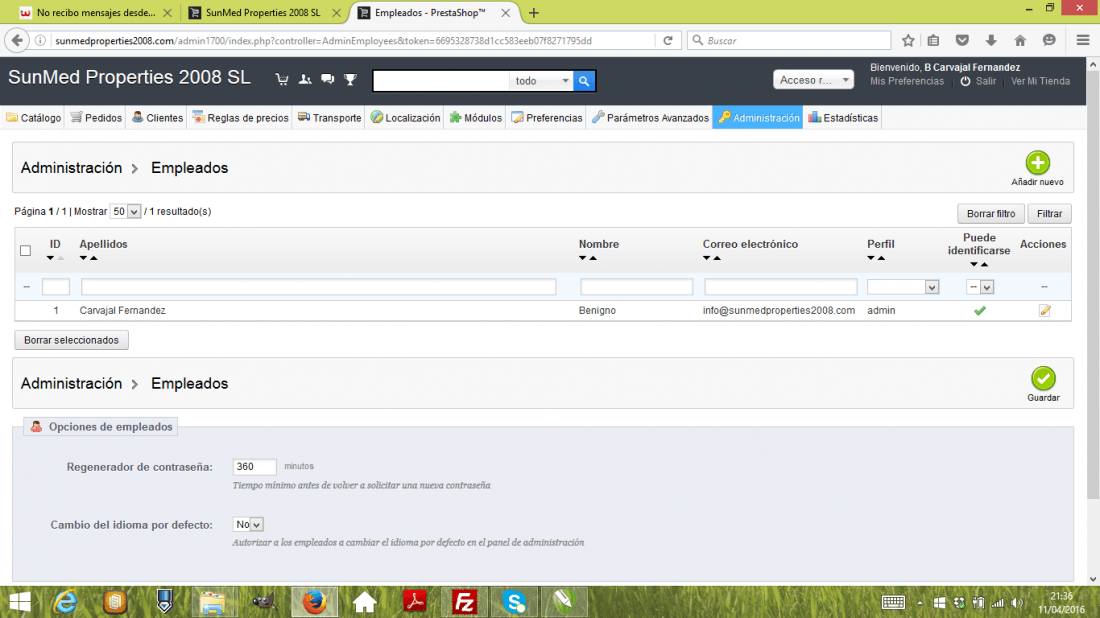
Task: Open the Ver Mi Tienda link
Action: point(1040,81)
